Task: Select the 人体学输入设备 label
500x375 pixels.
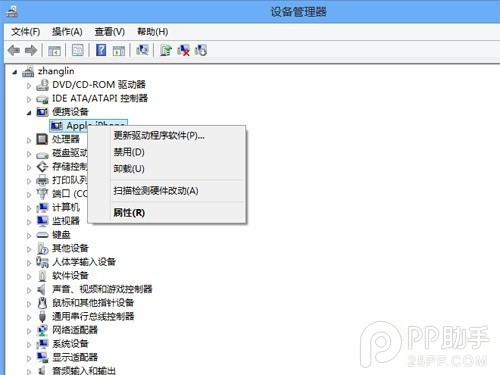Action: (84, 262)
